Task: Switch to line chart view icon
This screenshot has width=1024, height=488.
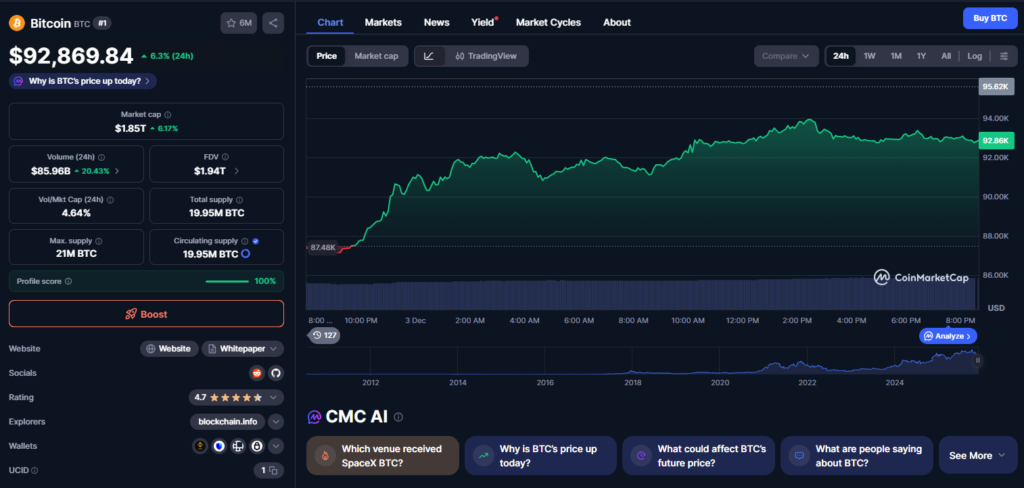Action: (429, 56)
